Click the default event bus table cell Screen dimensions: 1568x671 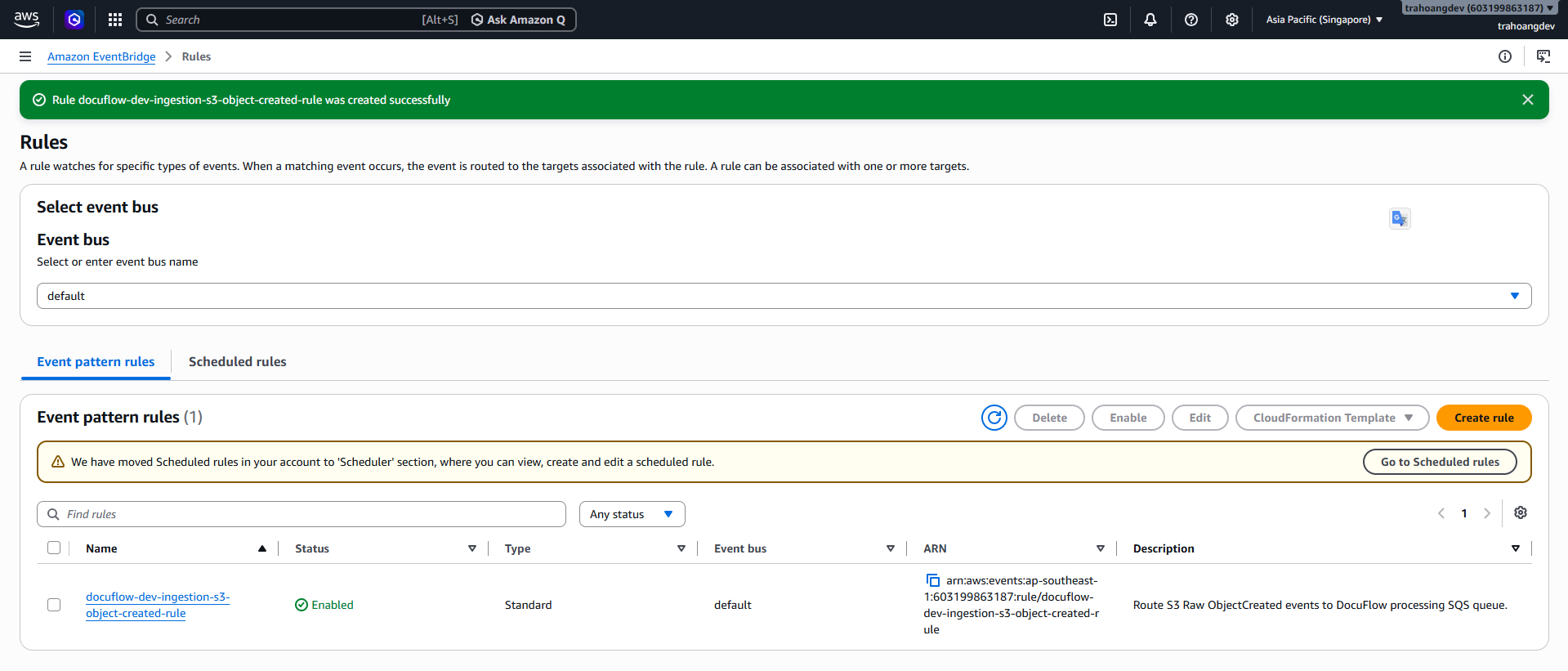[x=732, y=605]
